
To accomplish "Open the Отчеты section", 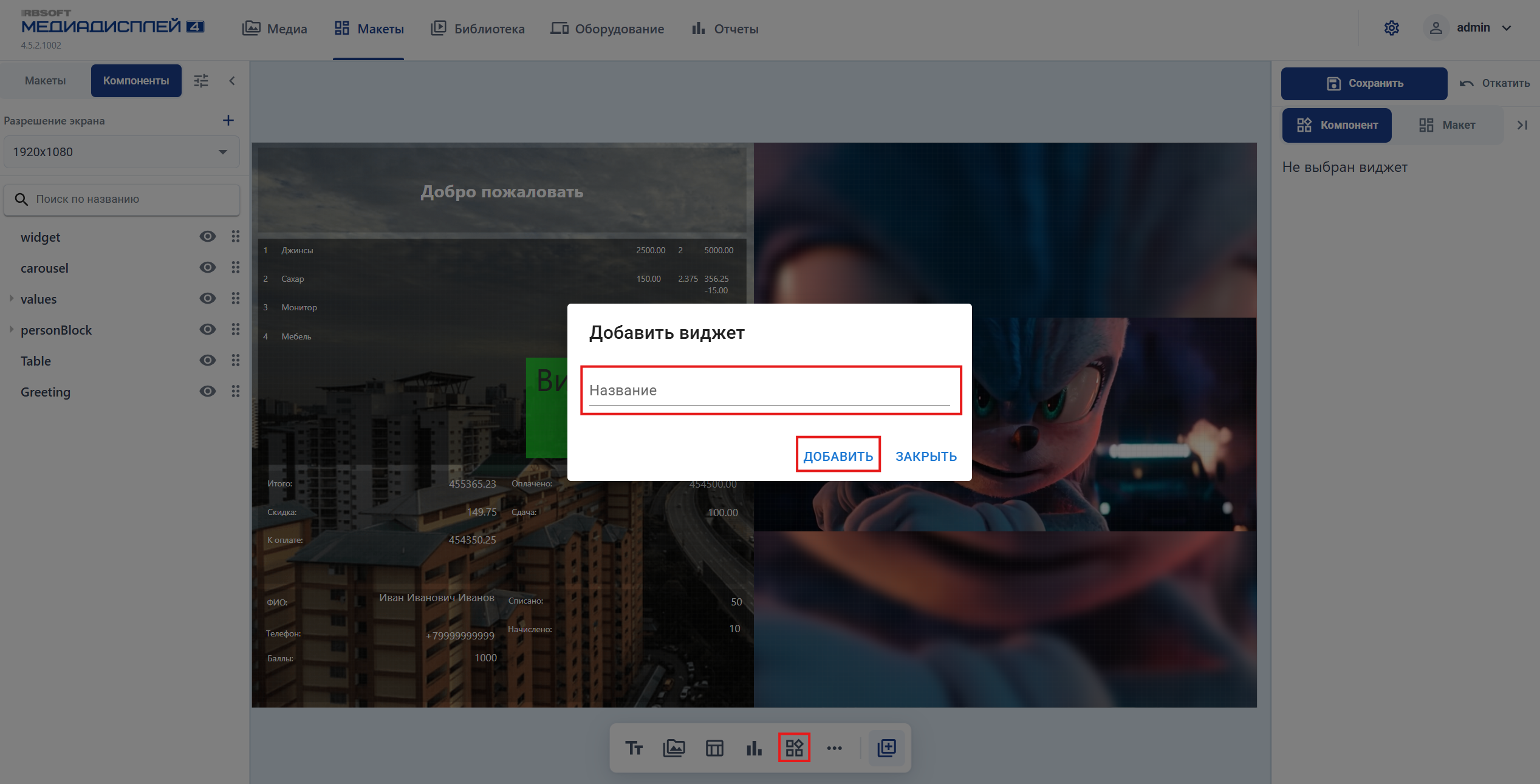I will (x=725, y=29).
